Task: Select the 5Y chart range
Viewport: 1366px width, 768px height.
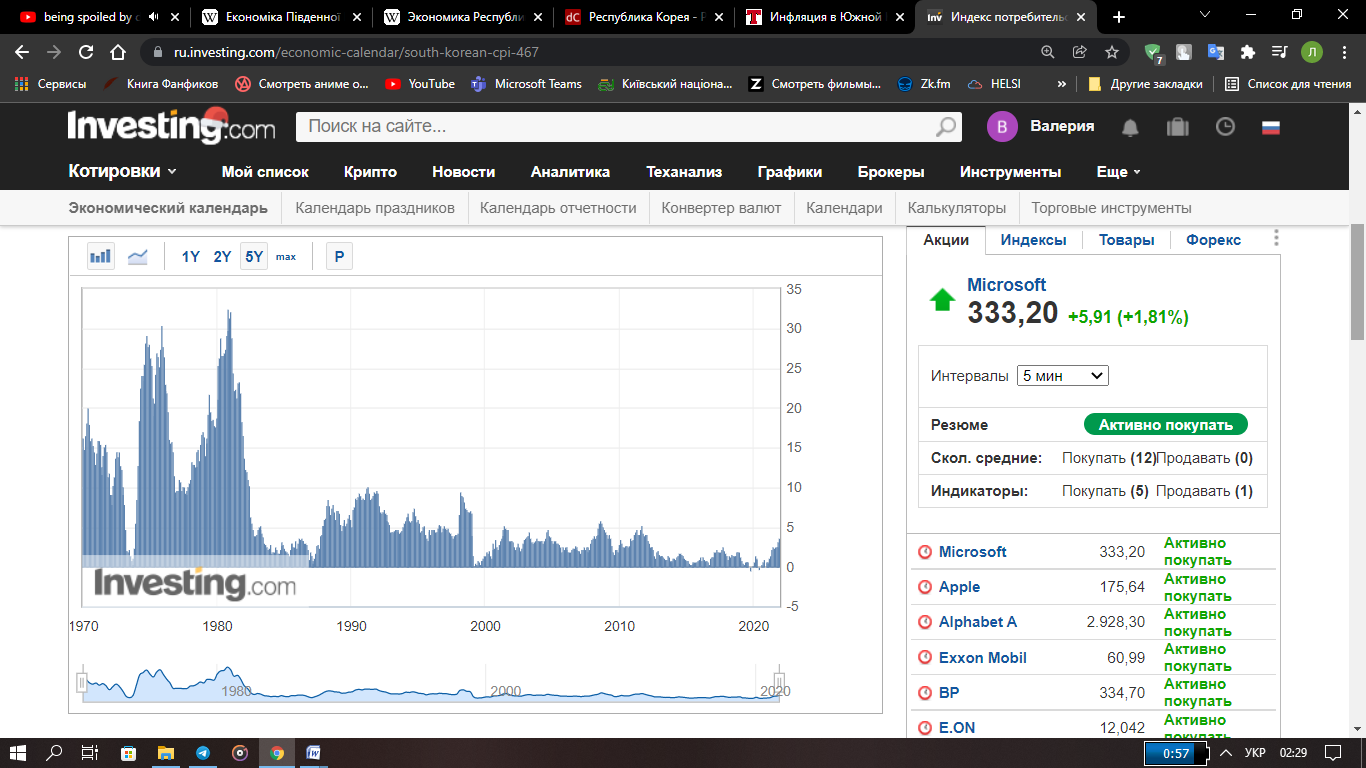Action: click(x=254, y=257)
